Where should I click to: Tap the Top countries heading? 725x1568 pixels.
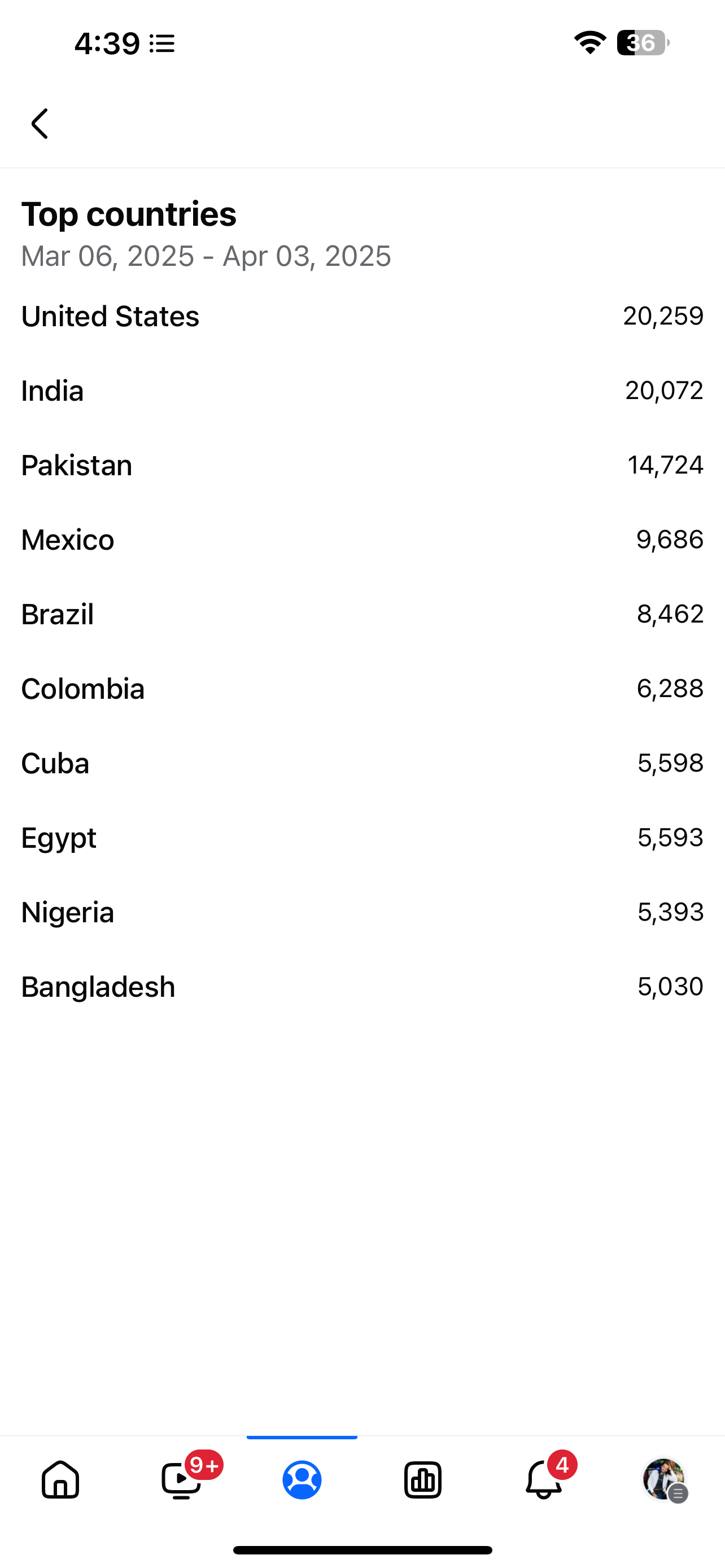tap(129, 214)
